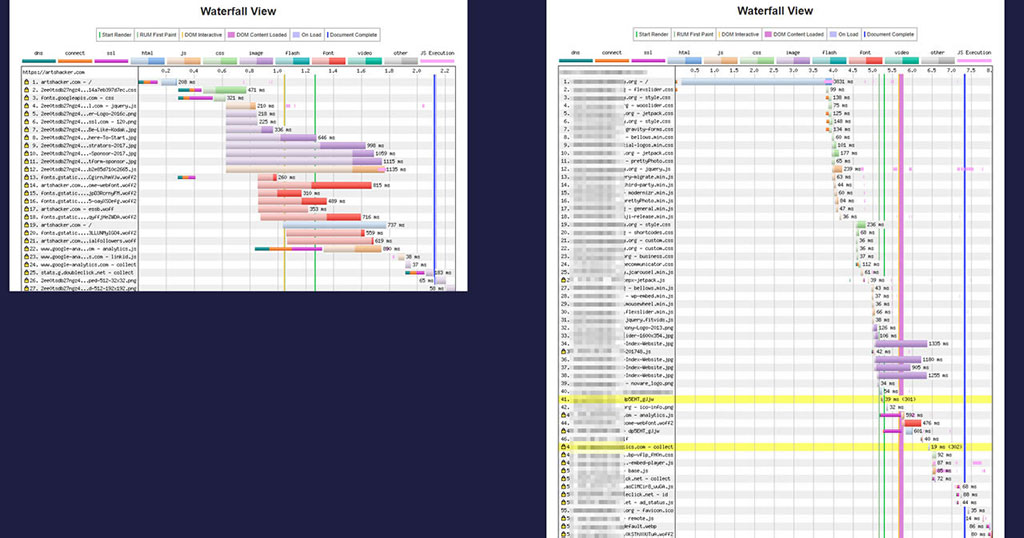The height and width of the screenshot is (538, 1024).
Task: Click lock icon beside row 1 artshacker.com
Action: [27, 82]
